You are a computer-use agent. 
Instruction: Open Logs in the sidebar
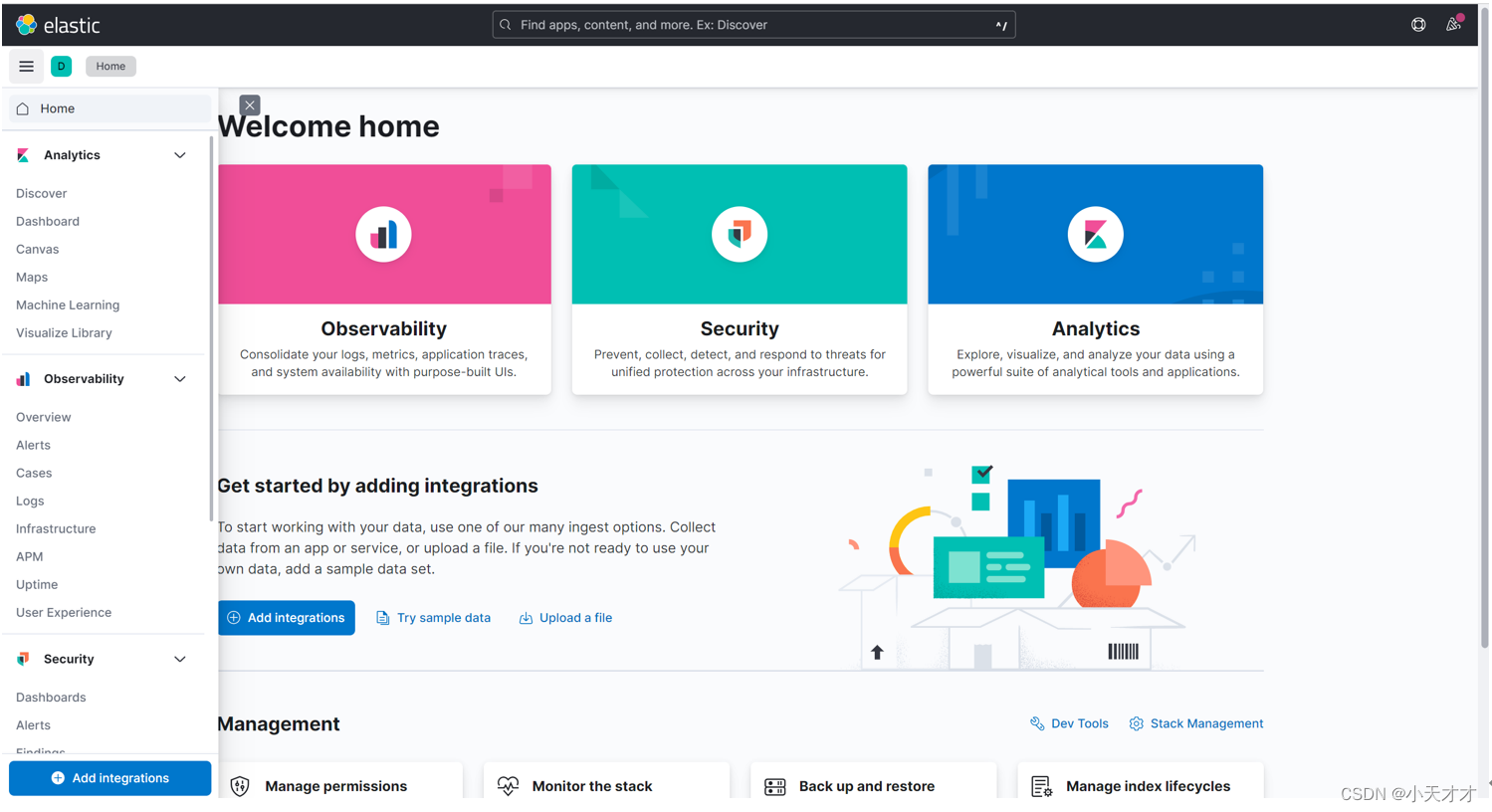coord(30,501)
